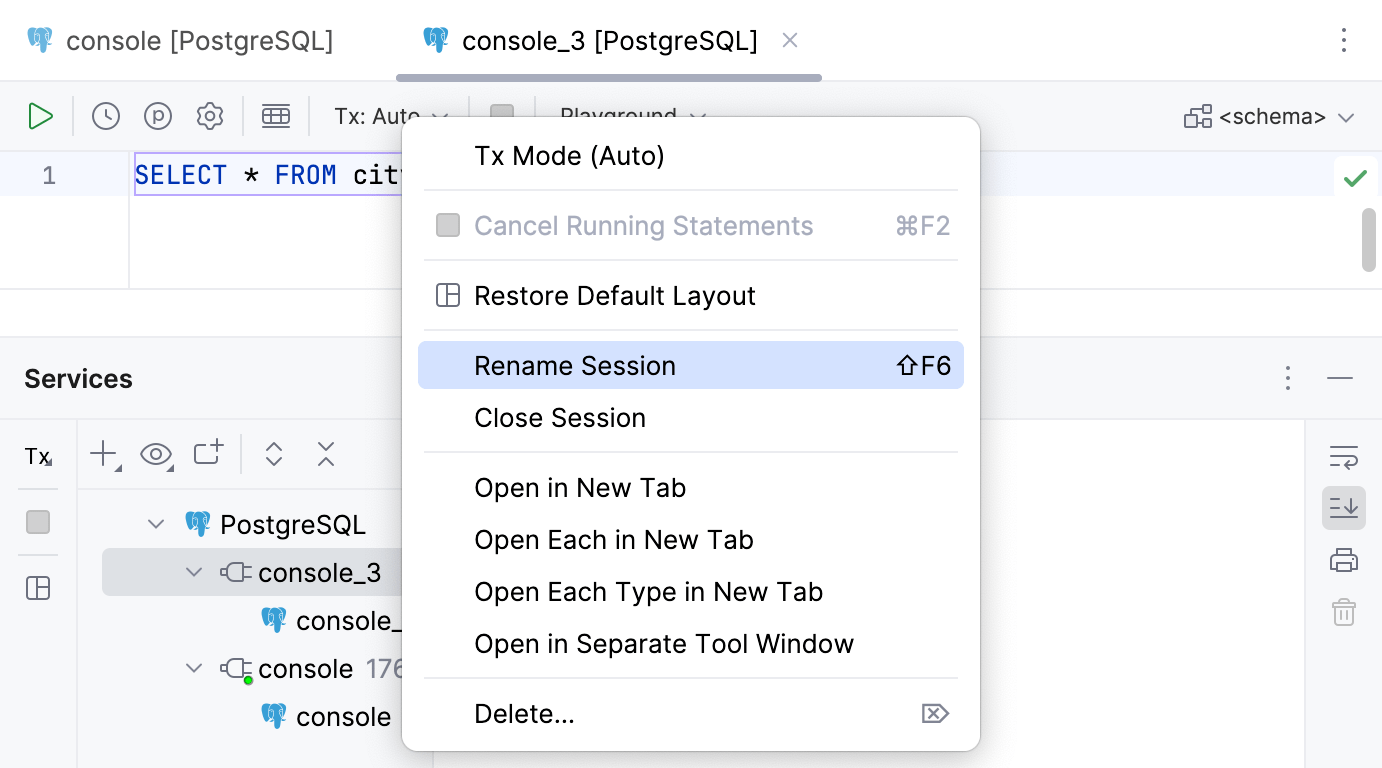Screen dimensions: 1382x768
Task: Toggle the Tx filter in Services toolbar
Action: 37,456
